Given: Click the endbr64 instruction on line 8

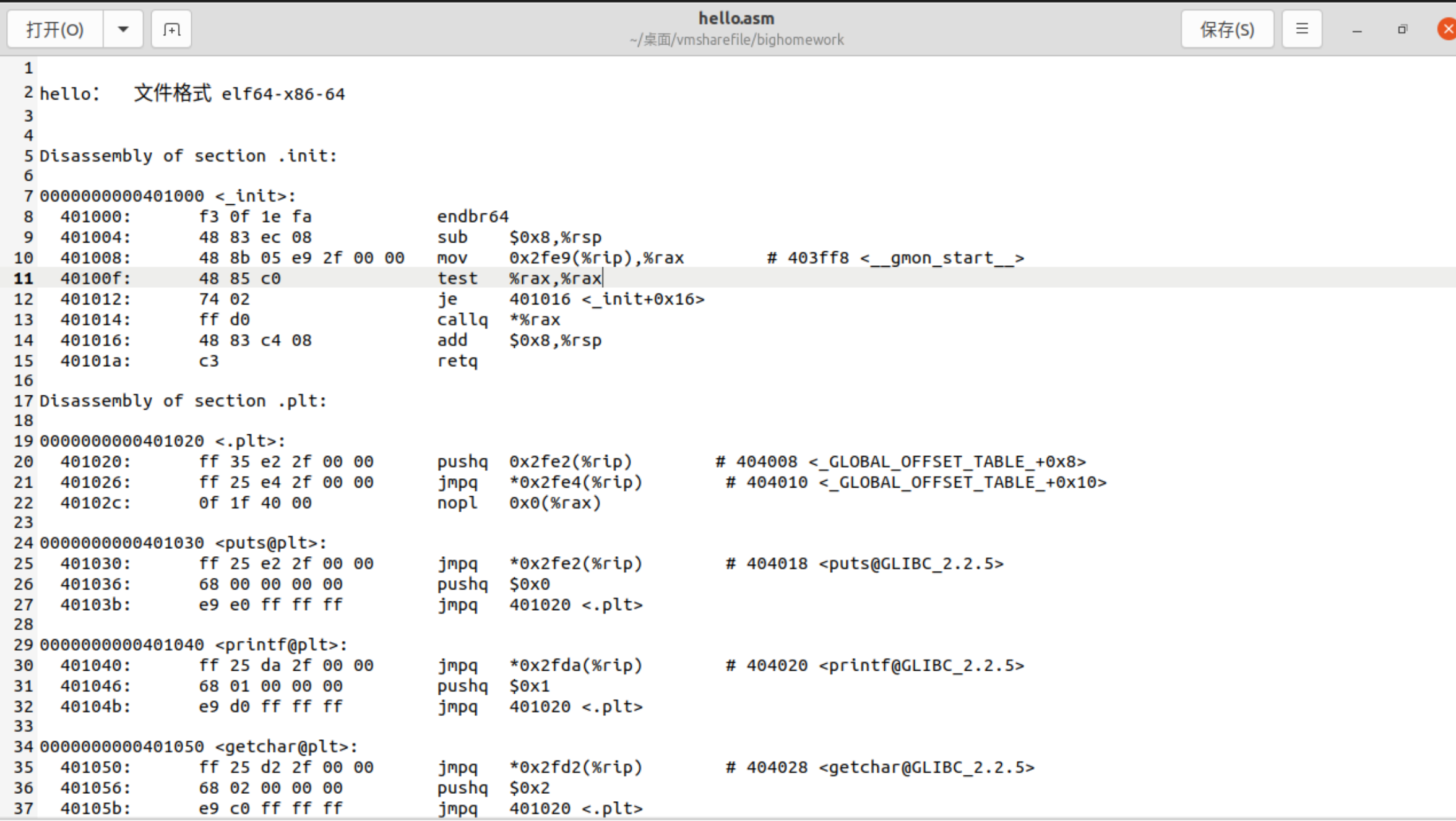Looking at the screenshot, I should pyautogui.click(x=473, y=217).
